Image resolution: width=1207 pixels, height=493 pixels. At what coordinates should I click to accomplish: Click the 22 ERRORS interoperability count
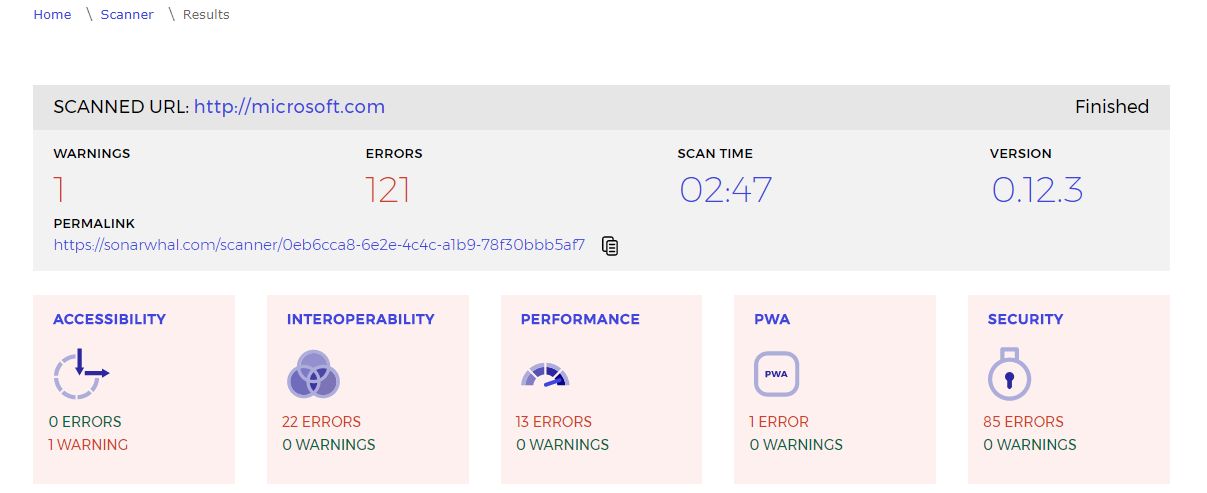[321, 422]
